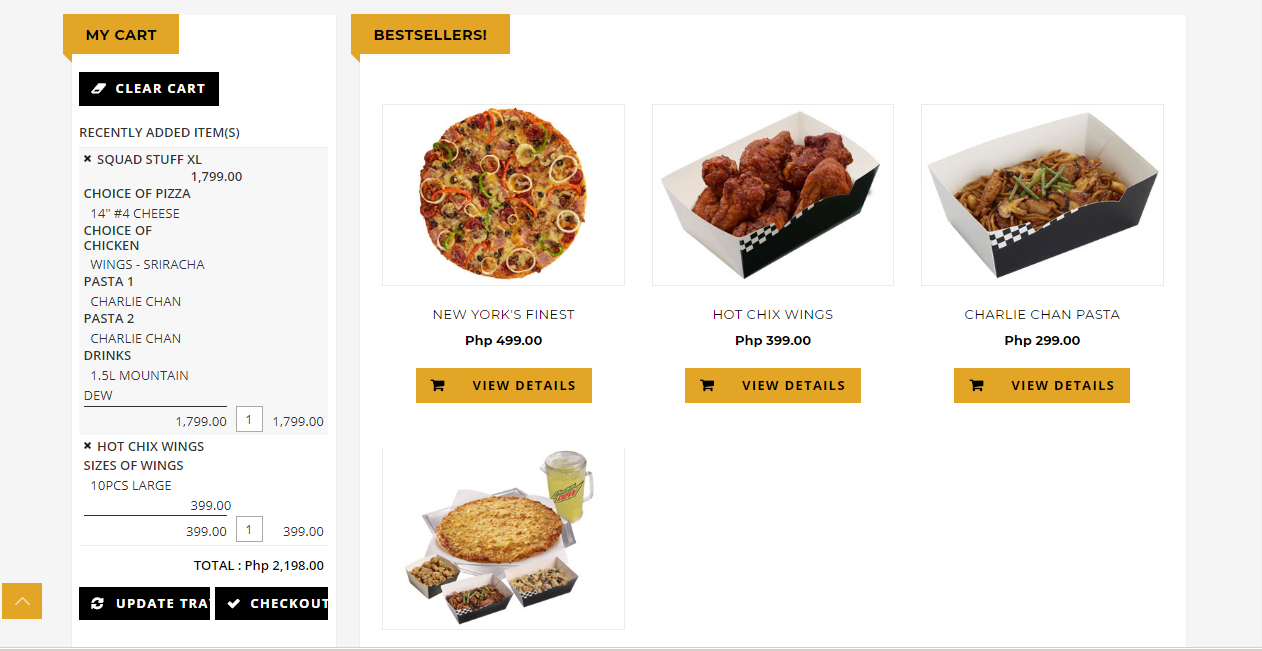The image size is (1262, 651).
Task: Click cart icon under New York's Finest
Action: (x=438, y=385)
